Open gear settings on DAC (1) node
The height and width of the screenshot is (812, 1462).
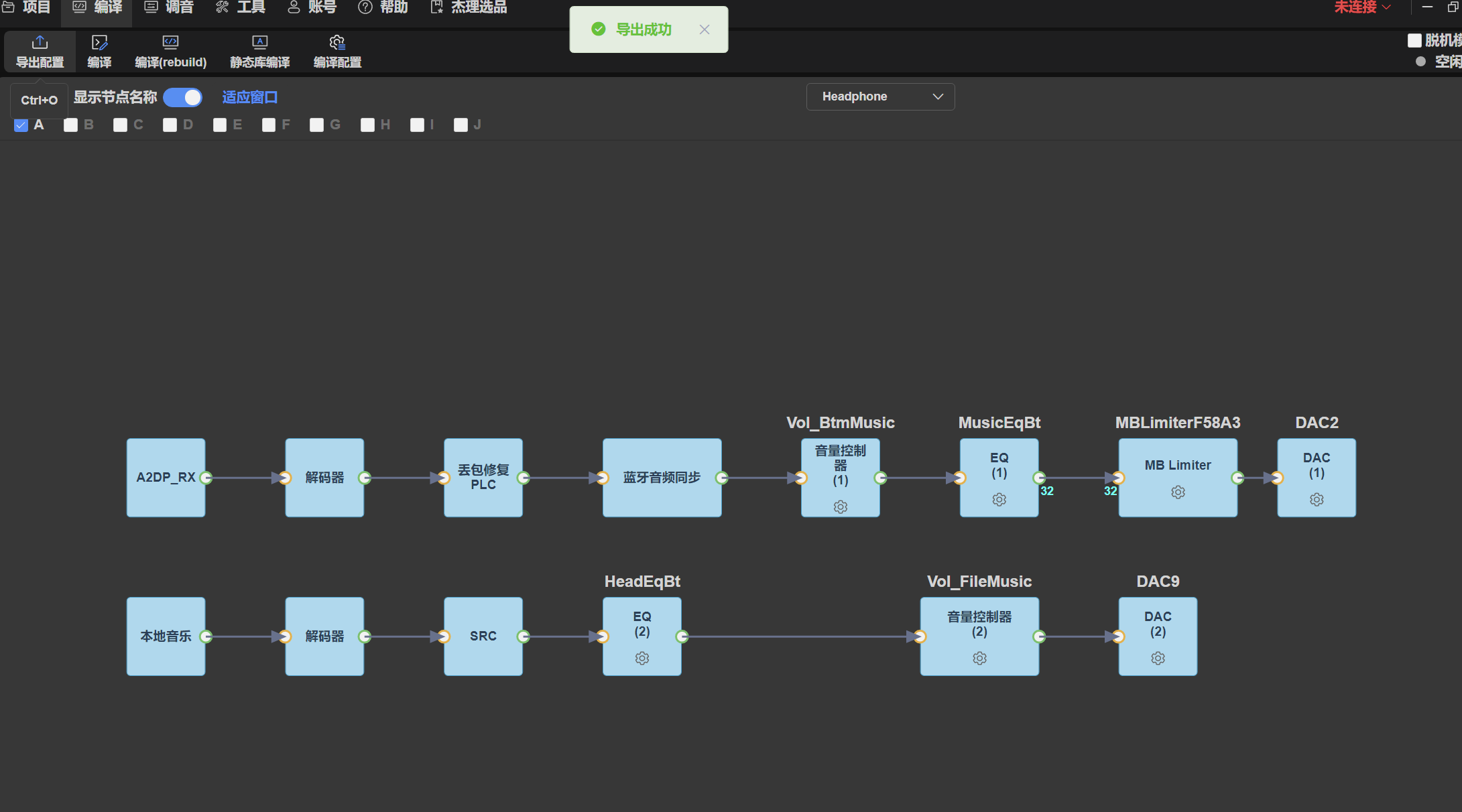[x=1317, y=500]
